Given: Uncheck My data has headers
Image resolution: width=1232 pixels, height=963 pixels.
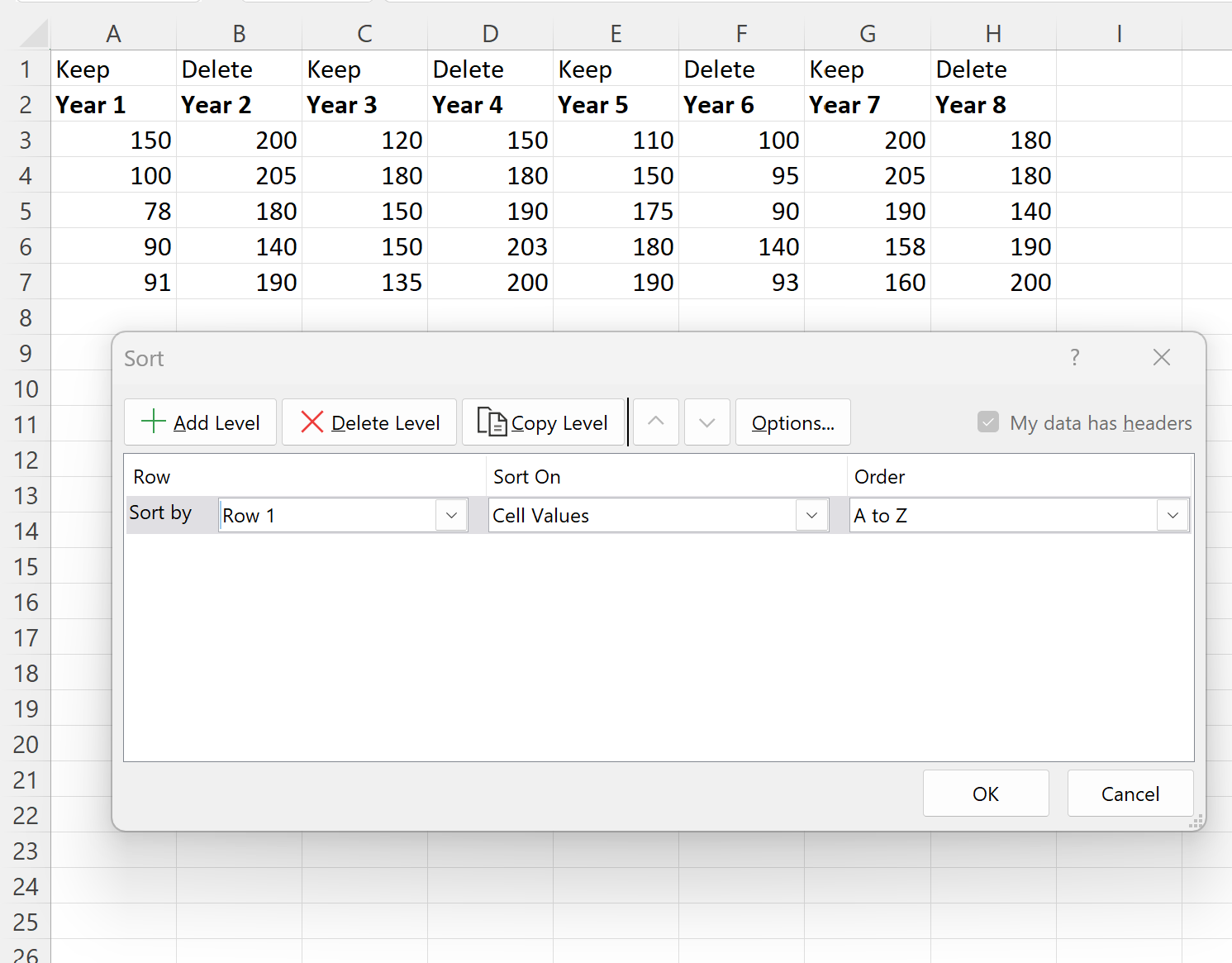Looking at the screenshot, I should [x=988, y=422].
